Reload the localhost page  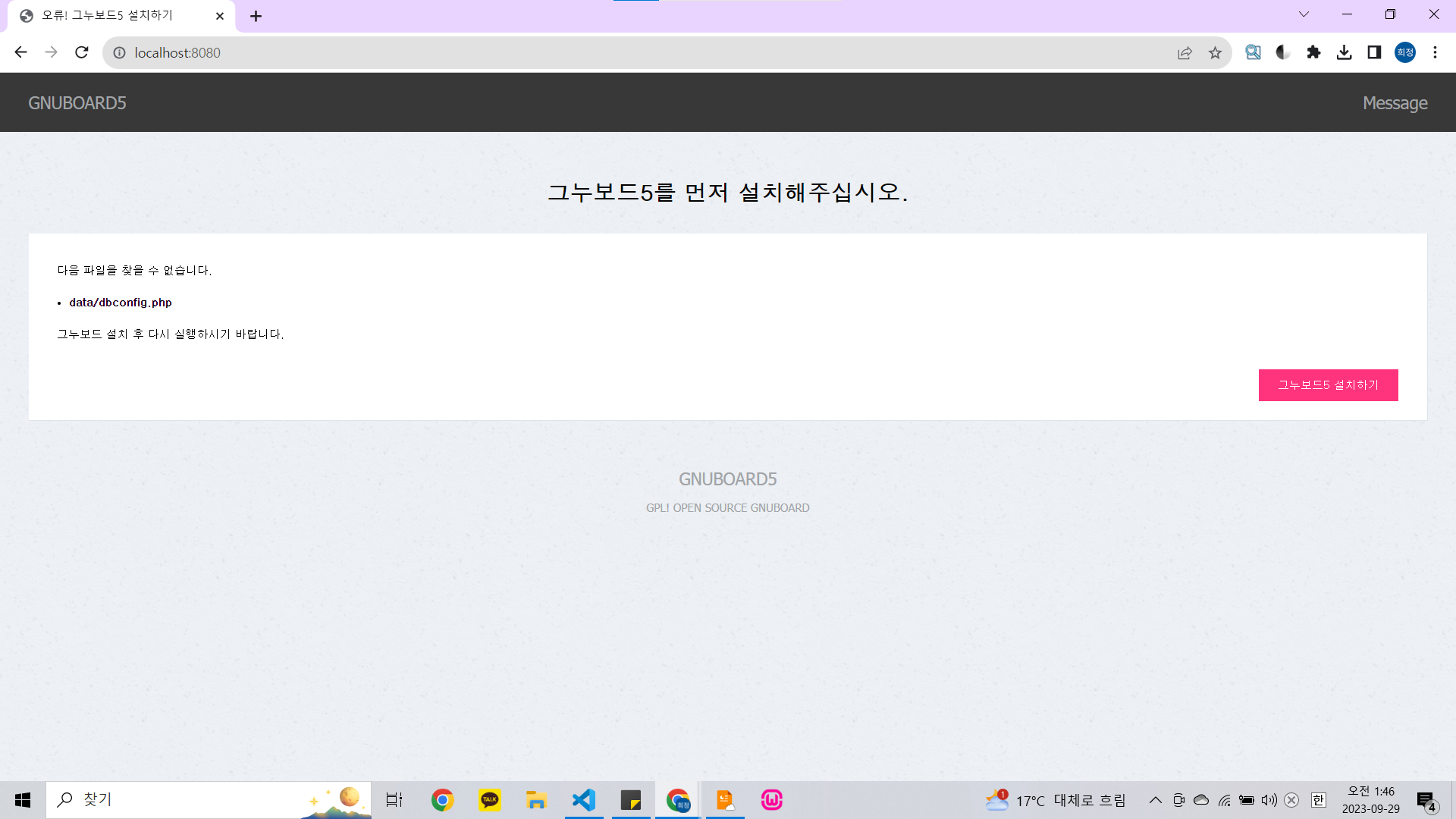tap(82, 52)
